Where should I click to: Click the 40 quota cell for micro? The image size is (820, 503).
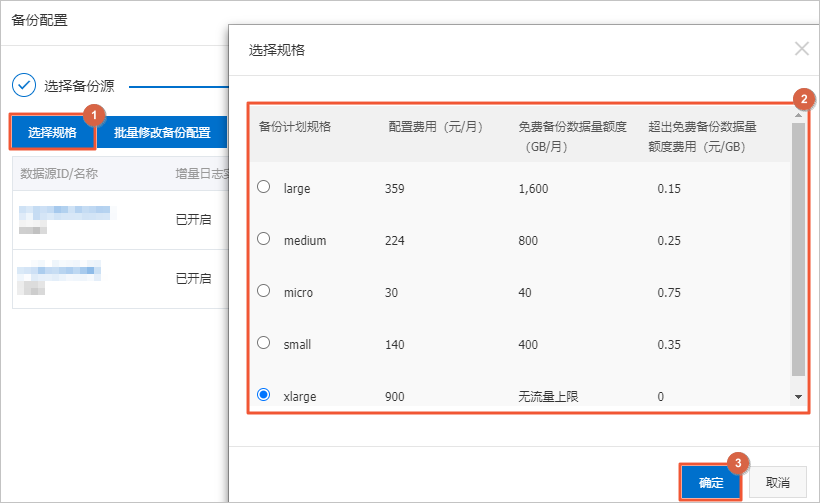click(x=525, y=293)
